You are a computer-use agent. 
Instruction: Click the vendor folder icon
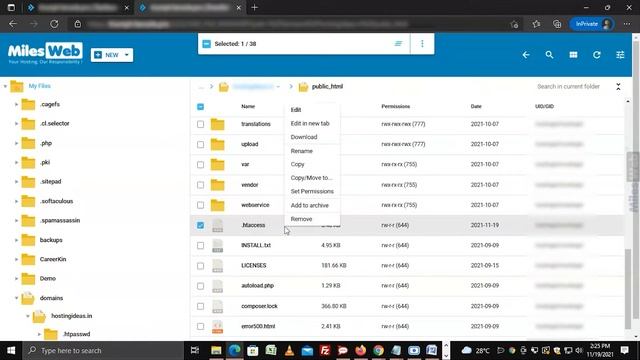click(x=218, y=185)
